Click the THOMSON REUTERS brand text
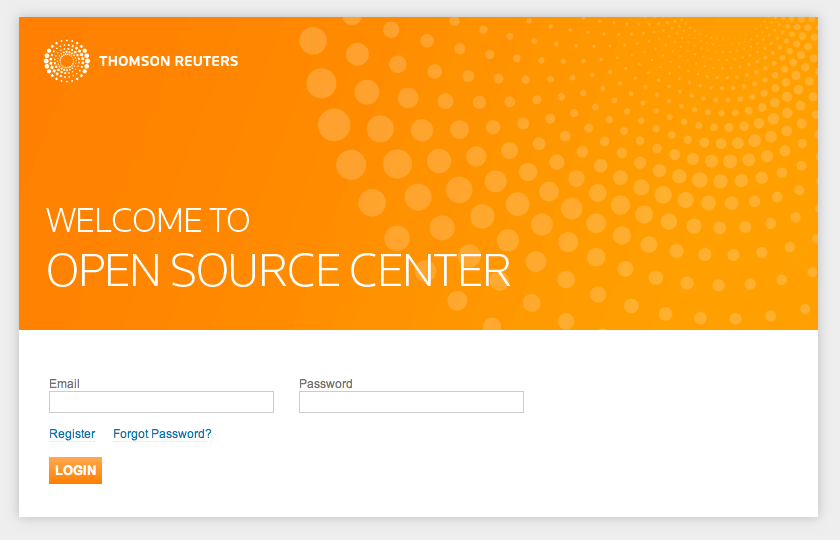 [x=169, y=61]
